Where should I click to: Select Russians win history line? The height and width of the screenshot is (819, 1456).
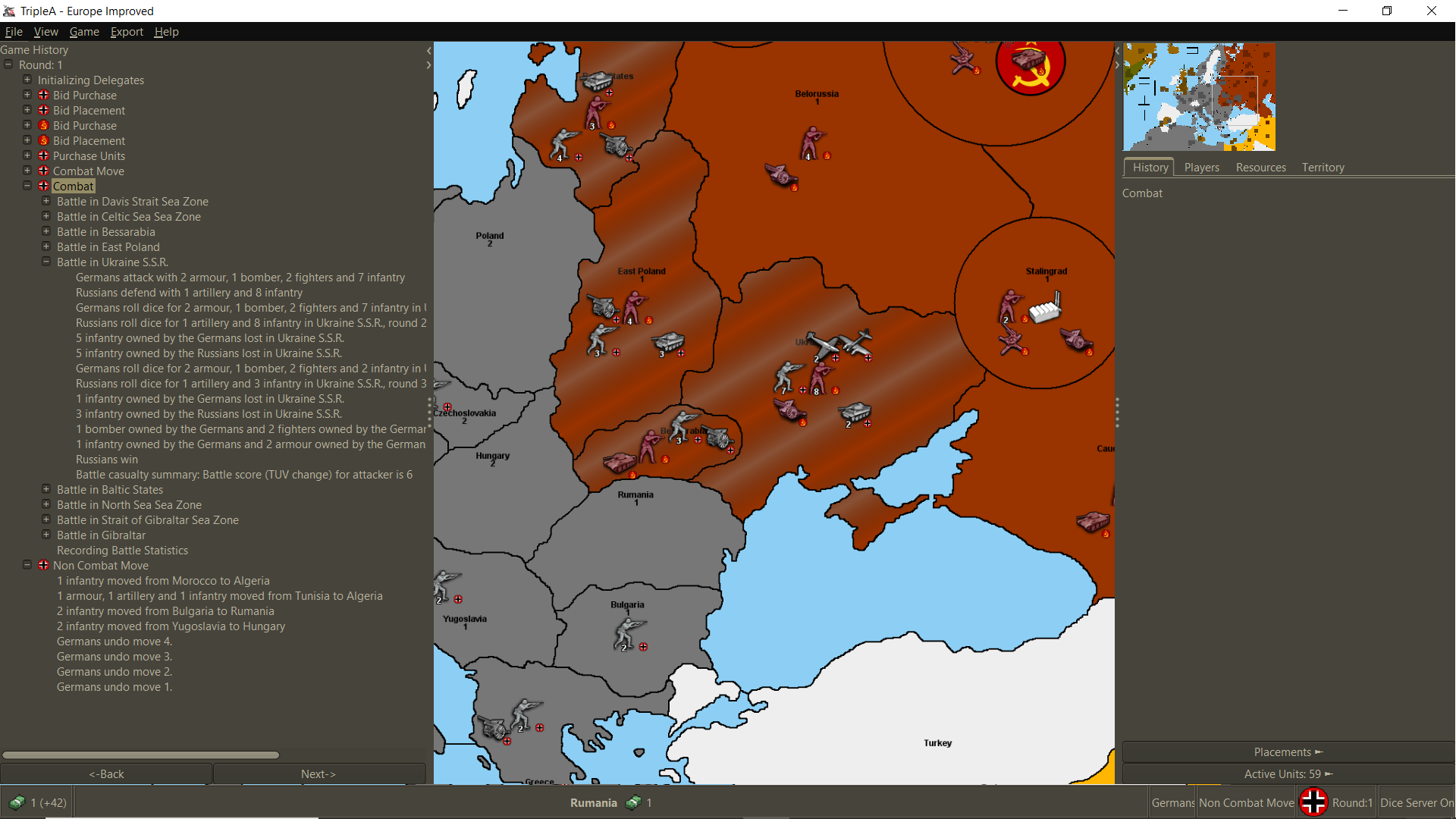(x=107, y=460)
